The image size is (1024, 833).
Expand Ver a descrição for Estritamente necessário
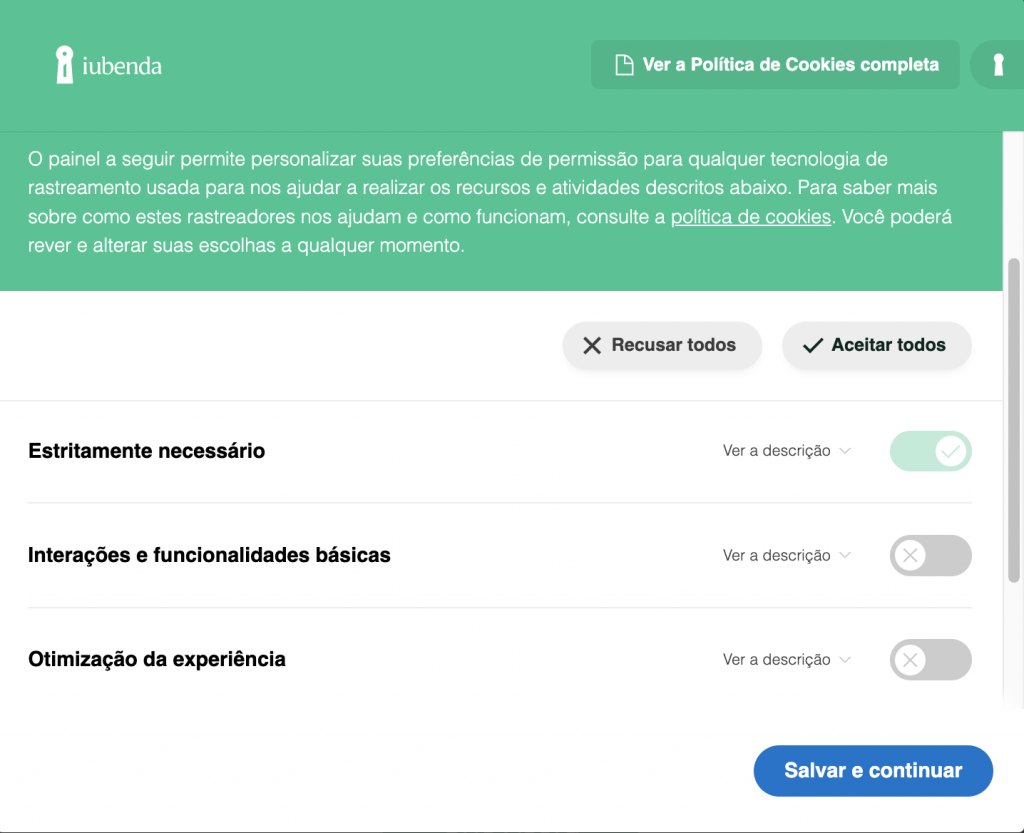pyautogui.click(x=786, y=451)
